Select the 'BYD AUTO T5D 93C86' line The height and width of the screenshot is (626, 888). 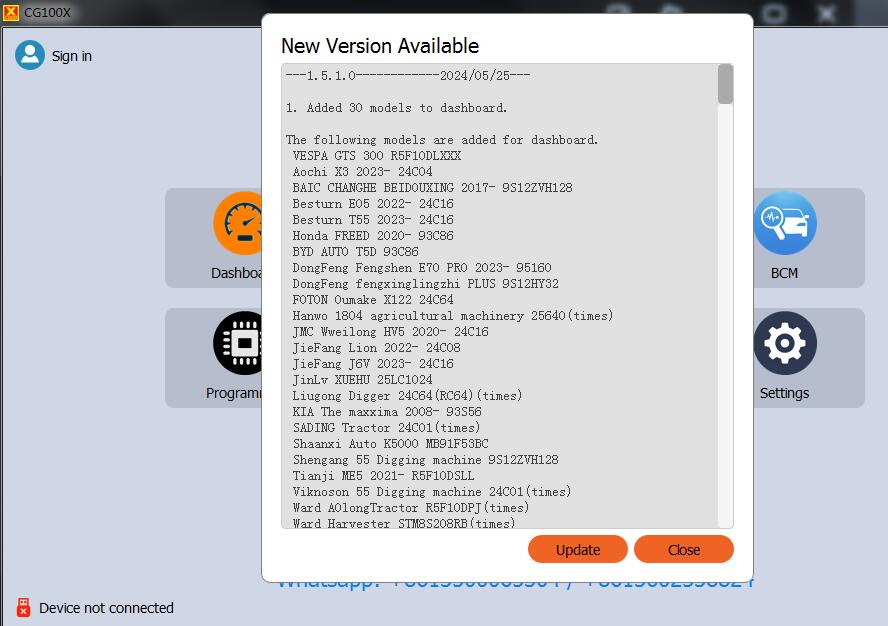click(356, 251)
